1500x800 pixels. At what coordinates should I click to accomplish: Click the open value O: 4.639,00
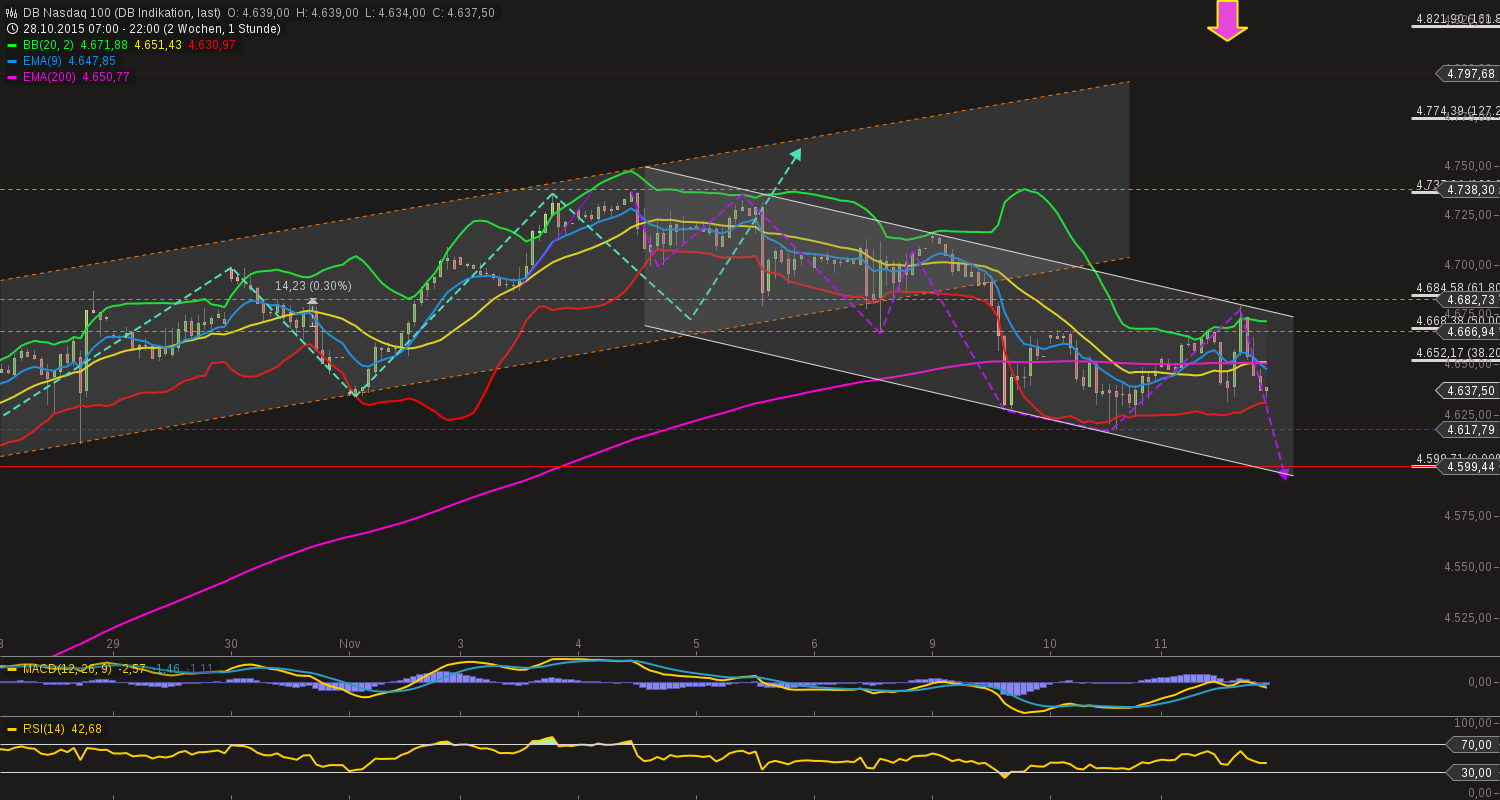tap(259, 13)
